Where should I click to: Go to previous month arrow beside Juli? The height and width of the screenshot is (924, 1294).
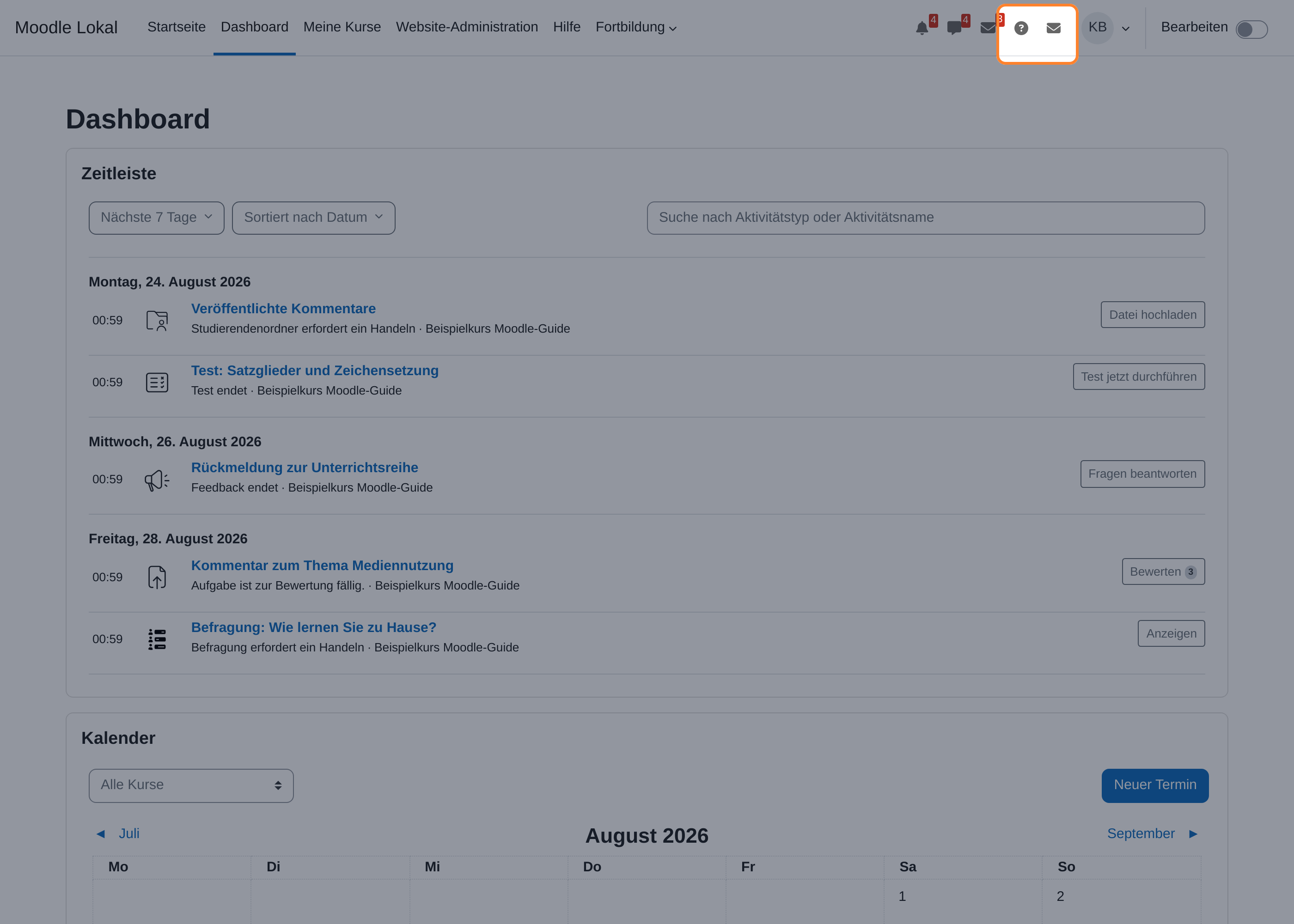(101, 833)
